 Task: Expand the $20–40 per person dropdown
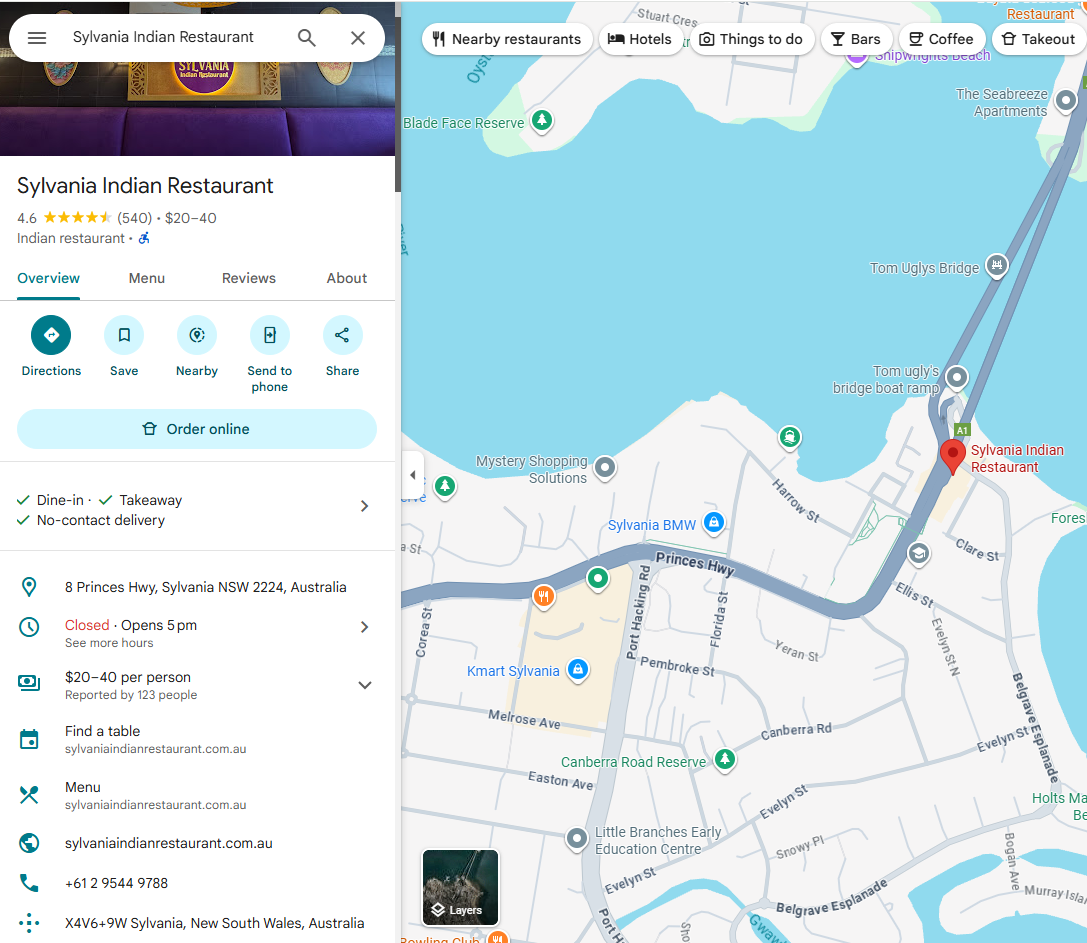point(365,685)
